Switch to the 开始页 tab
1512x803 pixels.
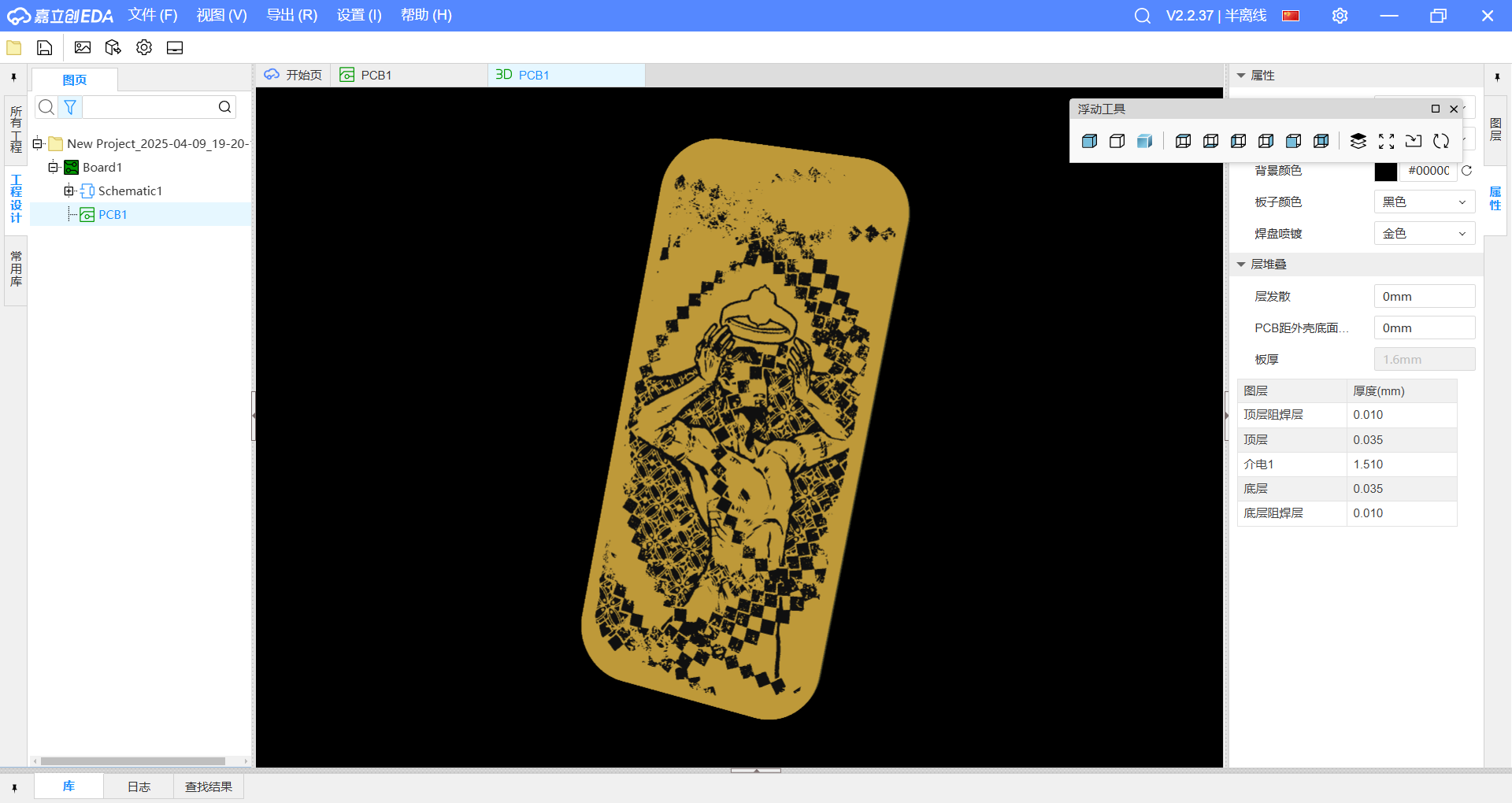293,75
